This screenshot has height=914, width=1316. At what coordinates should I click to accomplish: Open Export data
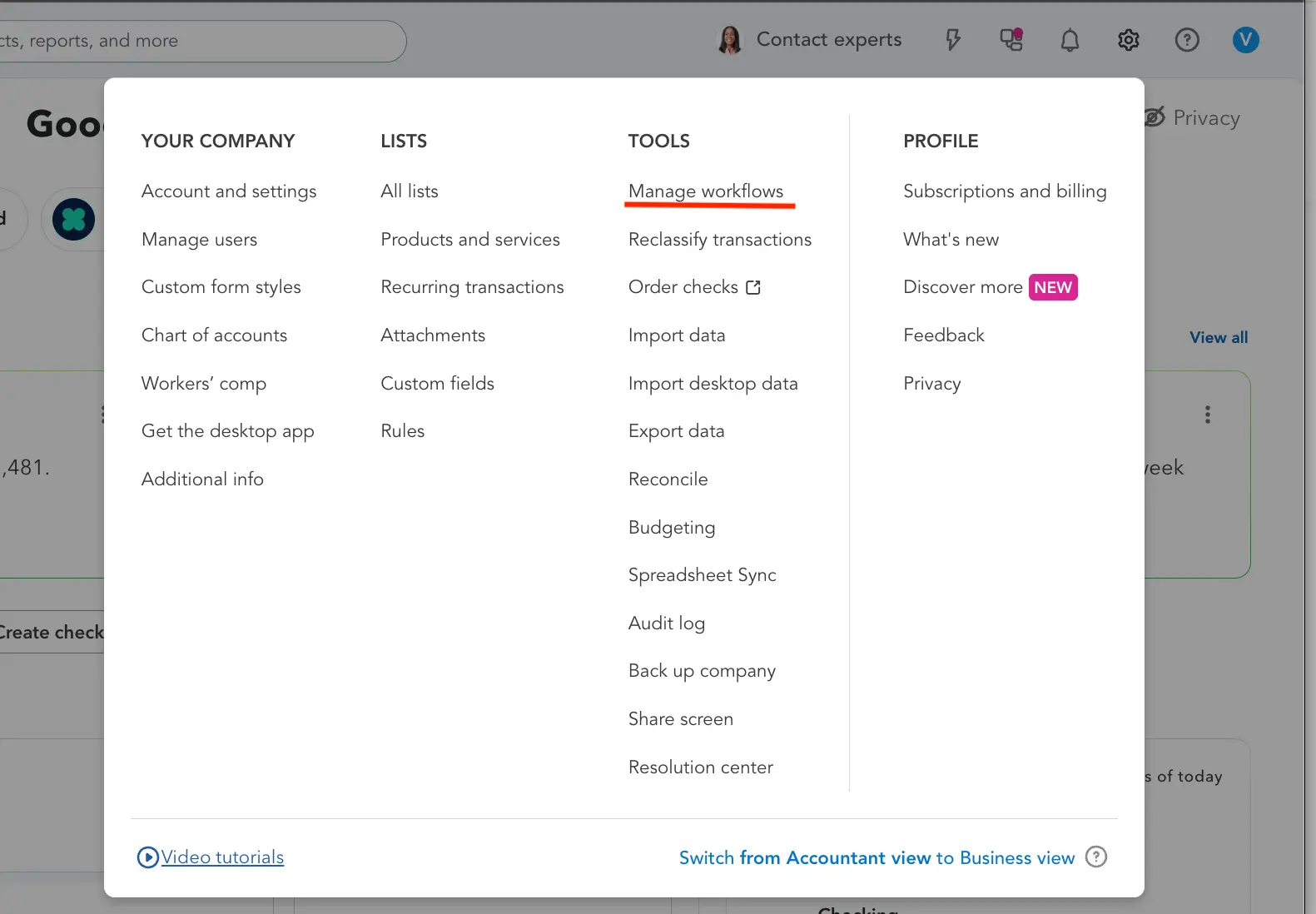point(677,431)
